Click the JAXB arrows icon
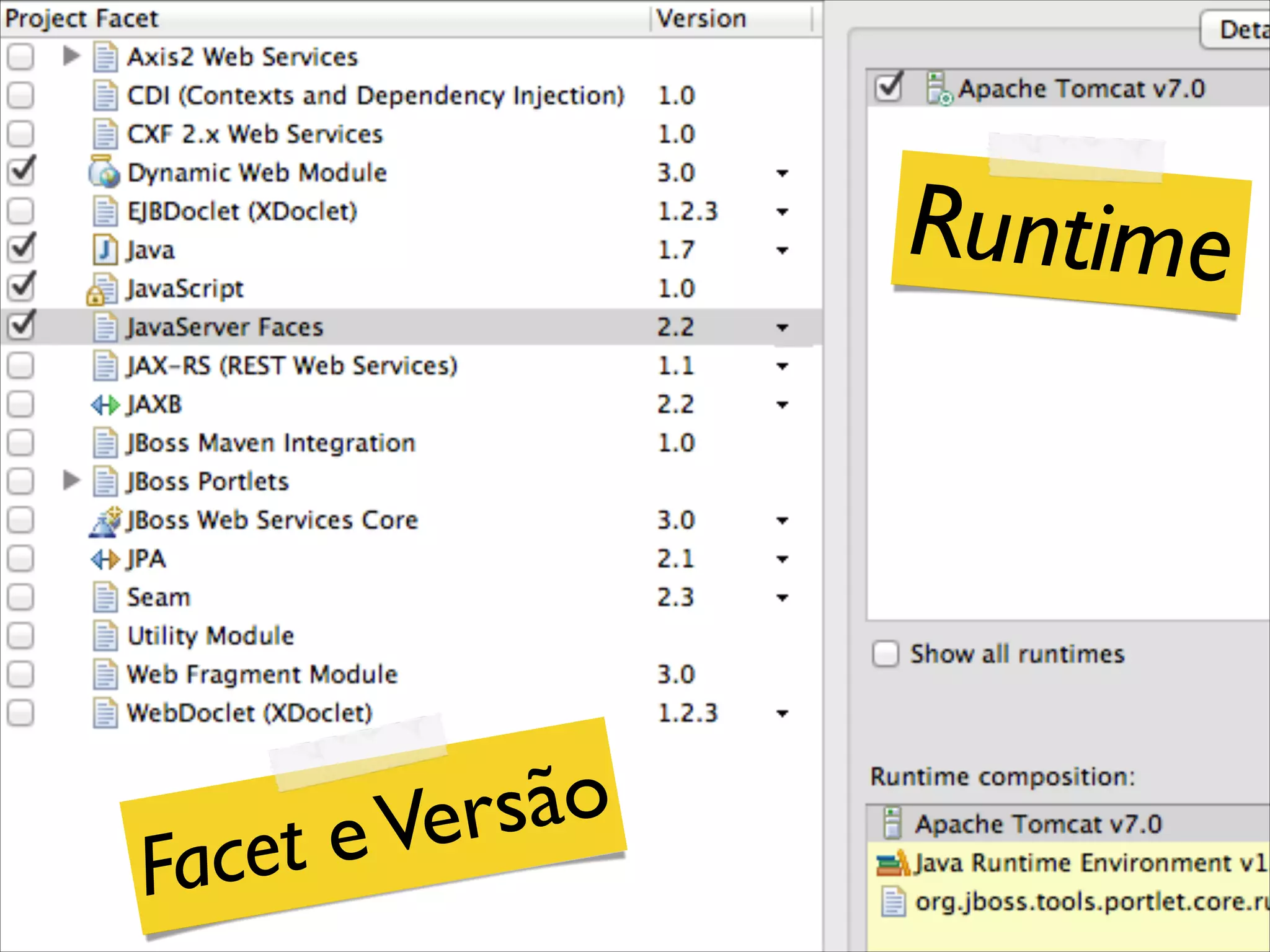 coord(104,405)
